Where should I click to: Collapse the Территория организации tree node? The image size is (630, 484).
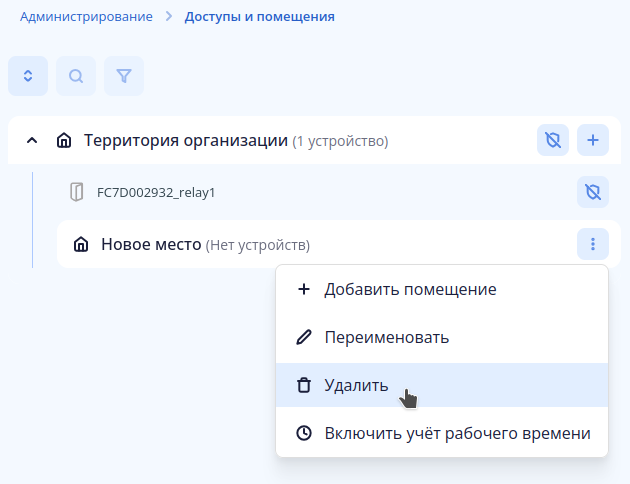pos(32,141)
